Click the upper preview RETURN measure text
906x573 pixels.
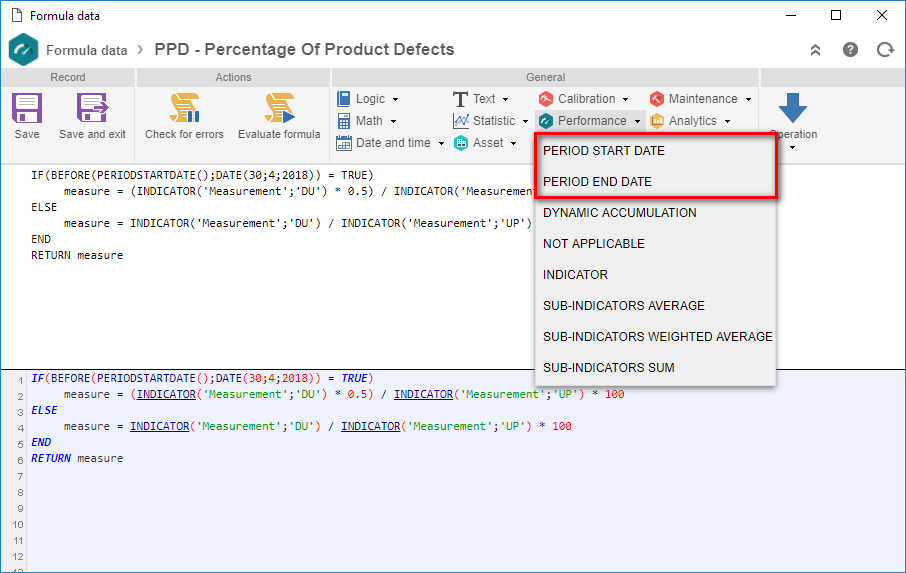77,255
